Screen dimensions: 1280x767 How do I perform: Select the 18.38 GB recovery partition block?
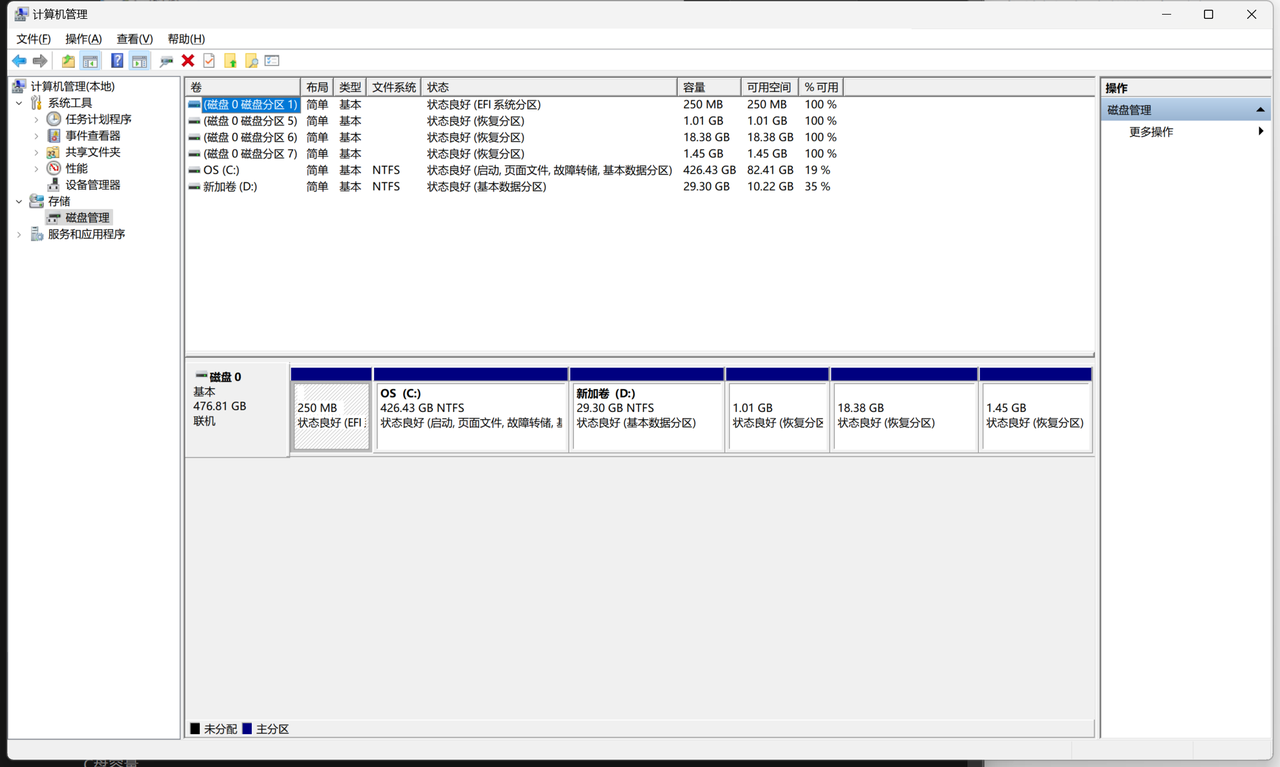click(x=904, y=410)
